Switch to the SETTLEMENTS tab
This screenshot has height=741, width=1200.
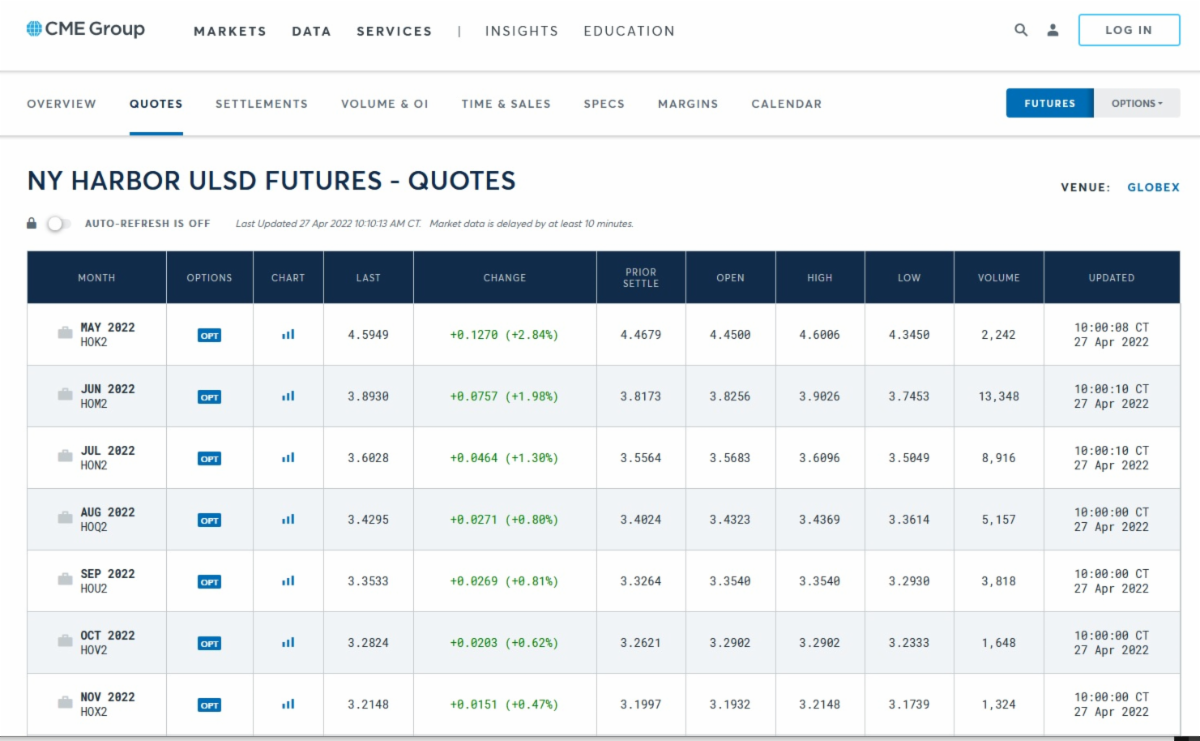(x=261, y=104)
